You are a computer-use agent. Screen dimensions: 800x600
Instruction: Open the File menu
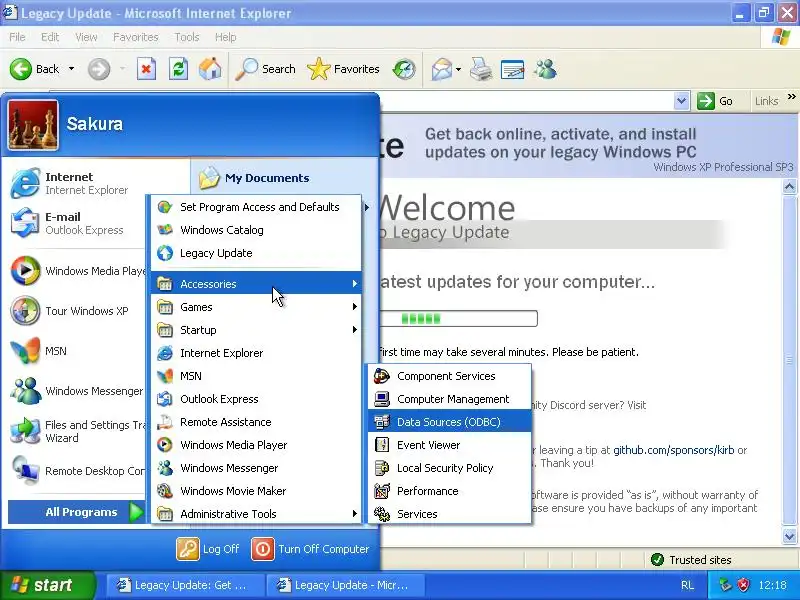(x=17, y=37)
